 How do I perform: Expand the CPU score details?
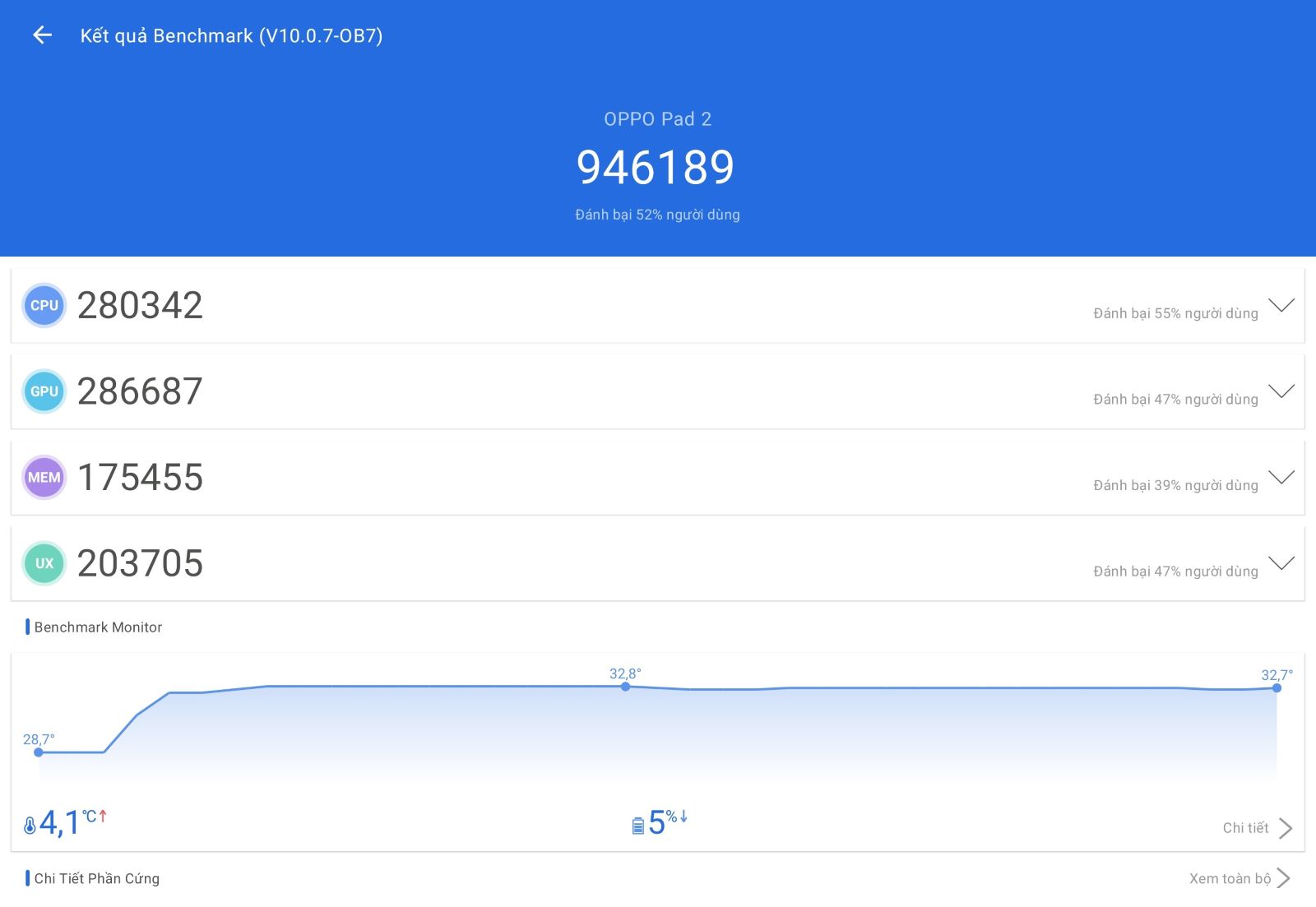(1281, 305)
